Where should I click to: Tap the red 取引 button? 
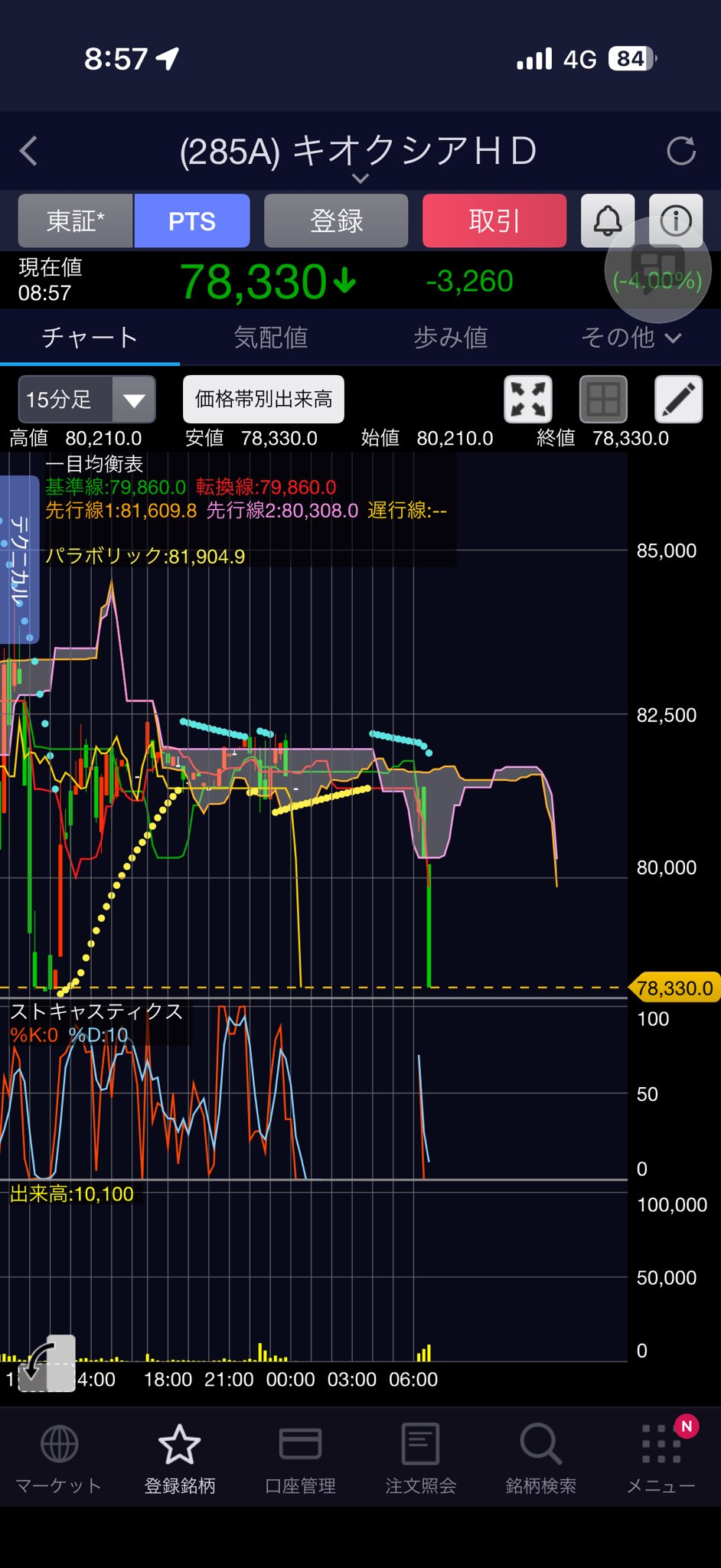click(x=494, y=220)
